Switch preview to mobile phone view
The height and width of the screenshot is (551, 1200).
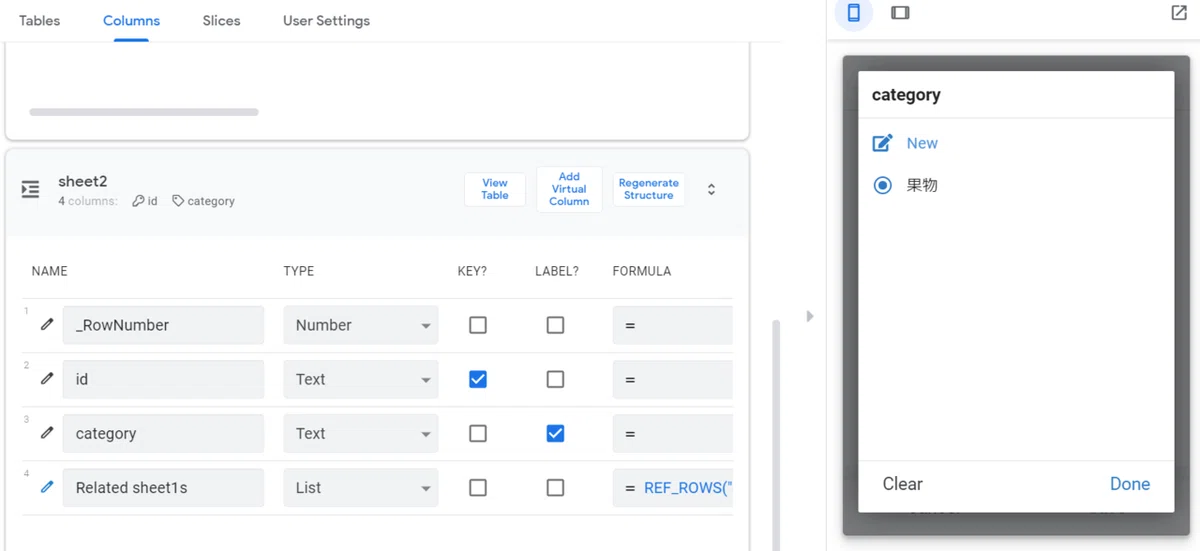(x=854, y=13)
